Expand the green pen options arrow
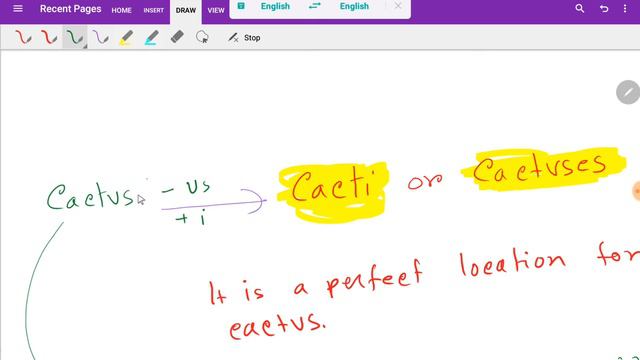Viewport: 640px width, 360px height. coord(85,47)
